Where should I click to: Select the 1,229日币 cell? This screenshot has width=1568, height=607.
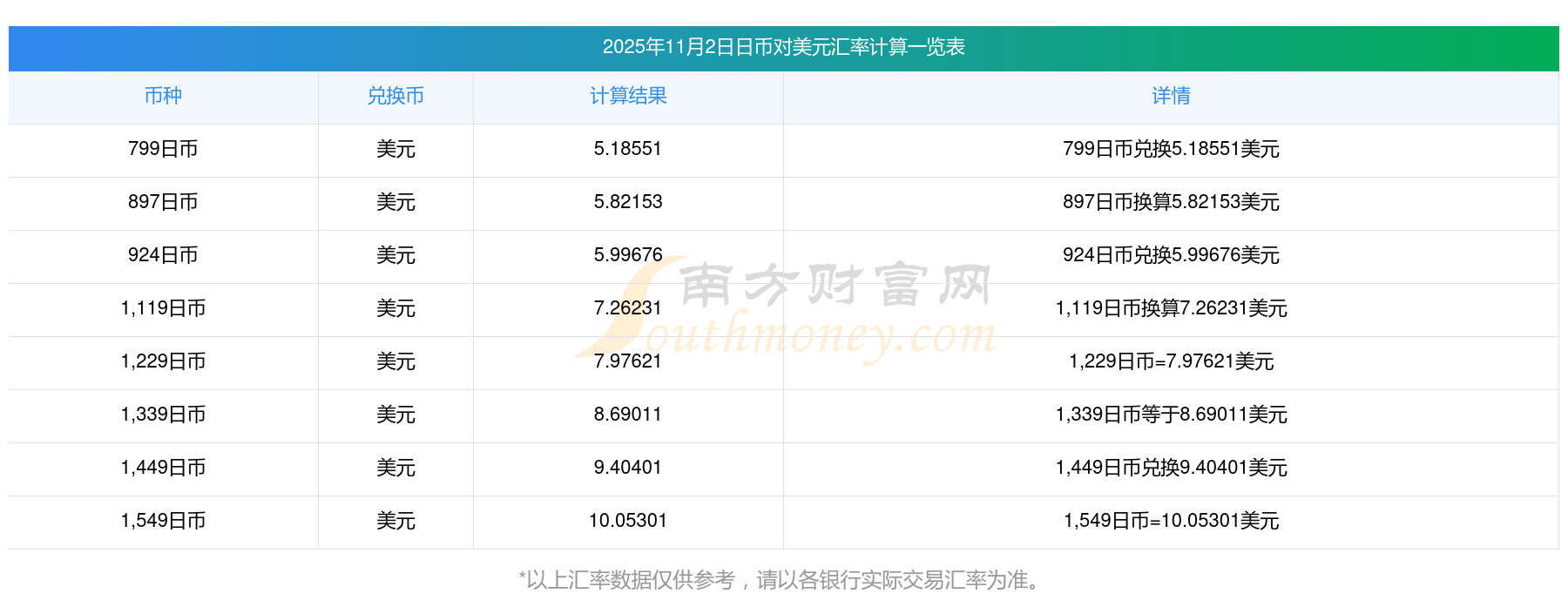163,361
